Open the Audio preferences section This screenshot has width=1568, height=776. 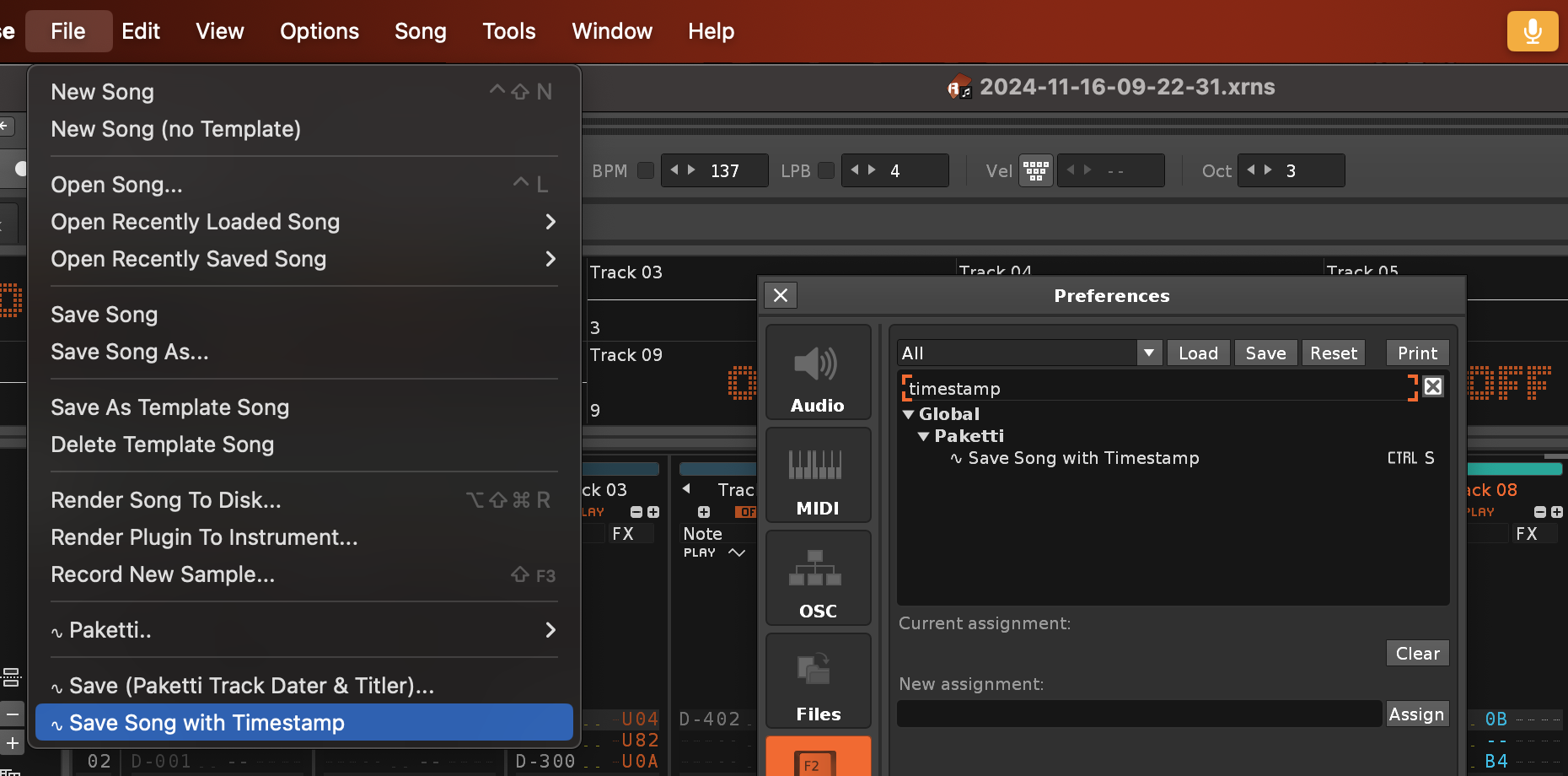[818, 372]
